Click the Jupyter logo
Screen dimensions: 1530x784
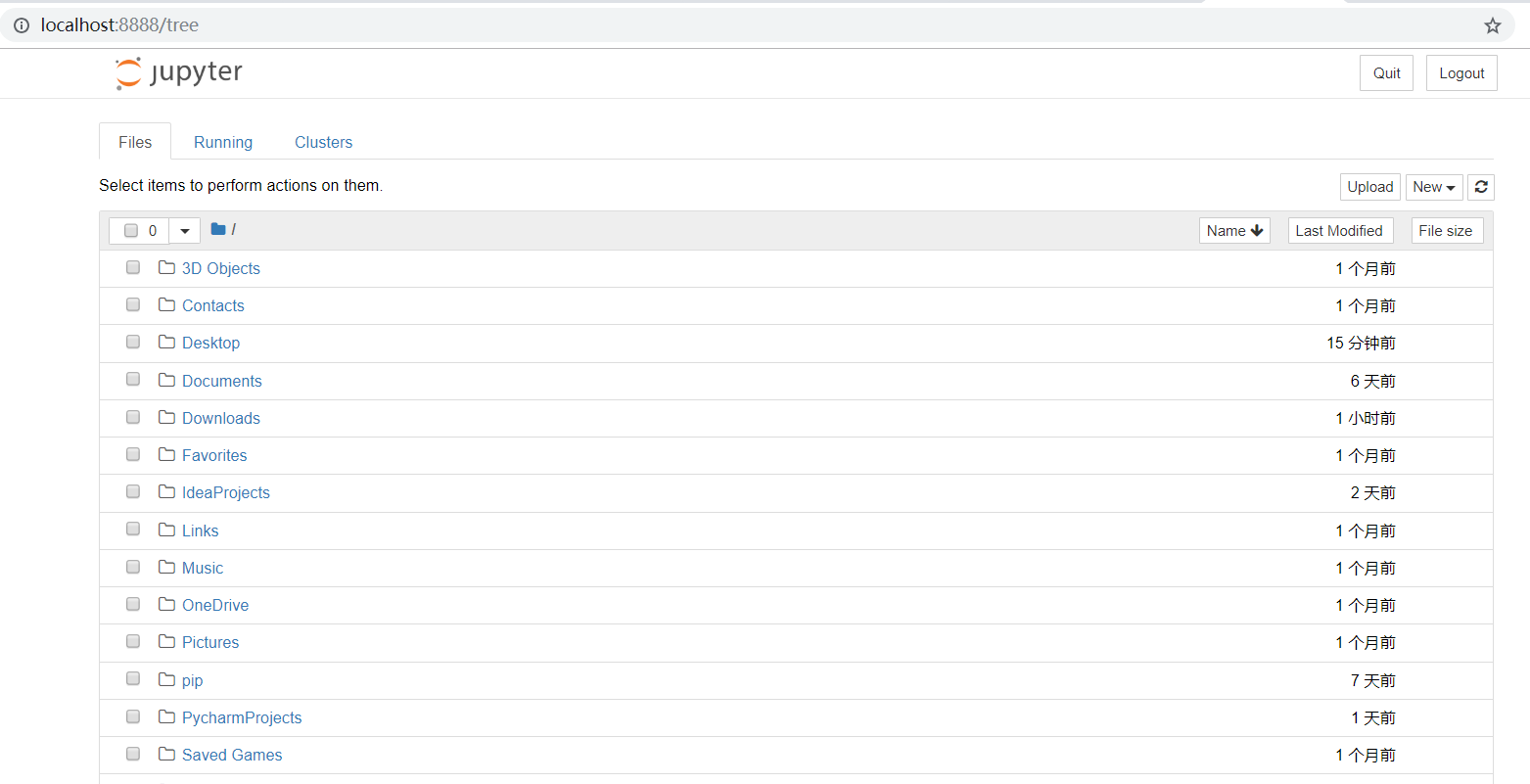(178, 72)
